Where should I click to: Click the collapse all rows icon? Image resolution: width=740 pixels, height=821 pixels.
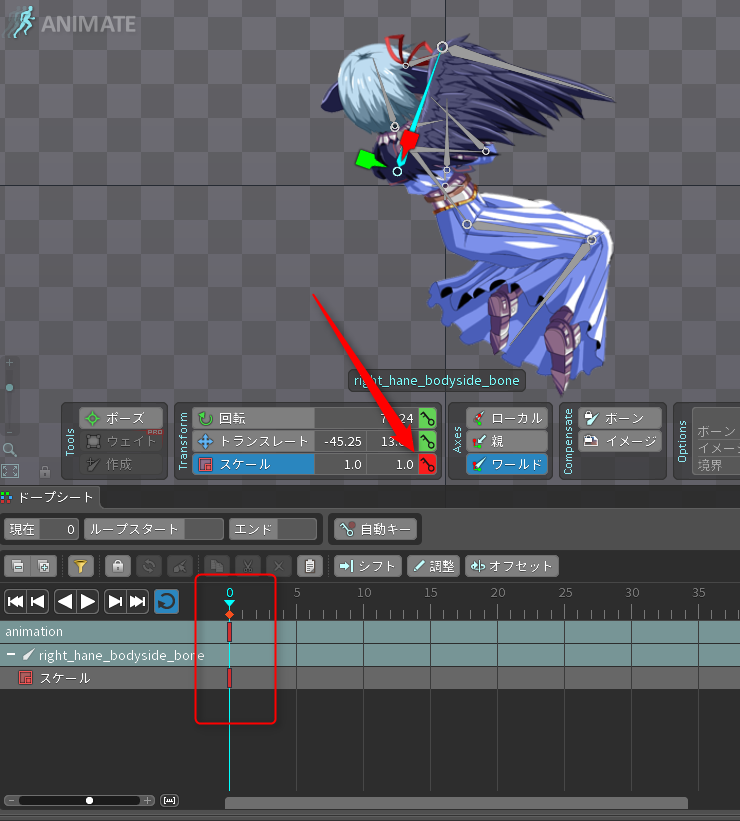click(x=17, y=566)
